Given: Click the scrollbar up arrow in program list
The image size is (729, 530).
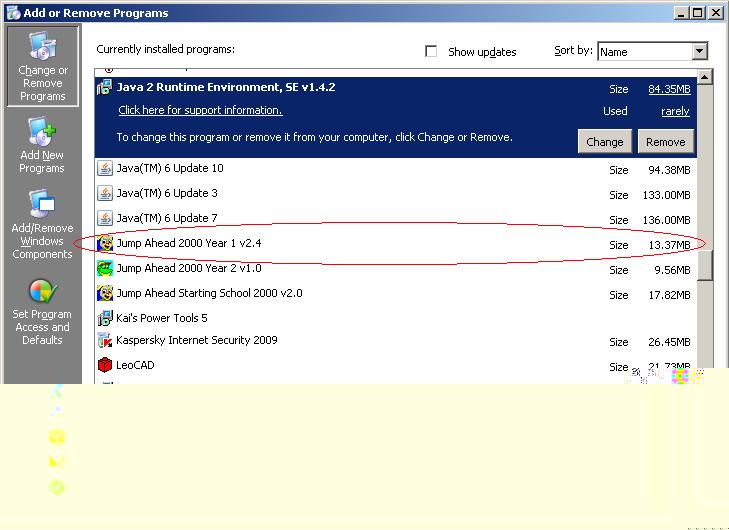Looking at the screenshot, I should [705, 77].
